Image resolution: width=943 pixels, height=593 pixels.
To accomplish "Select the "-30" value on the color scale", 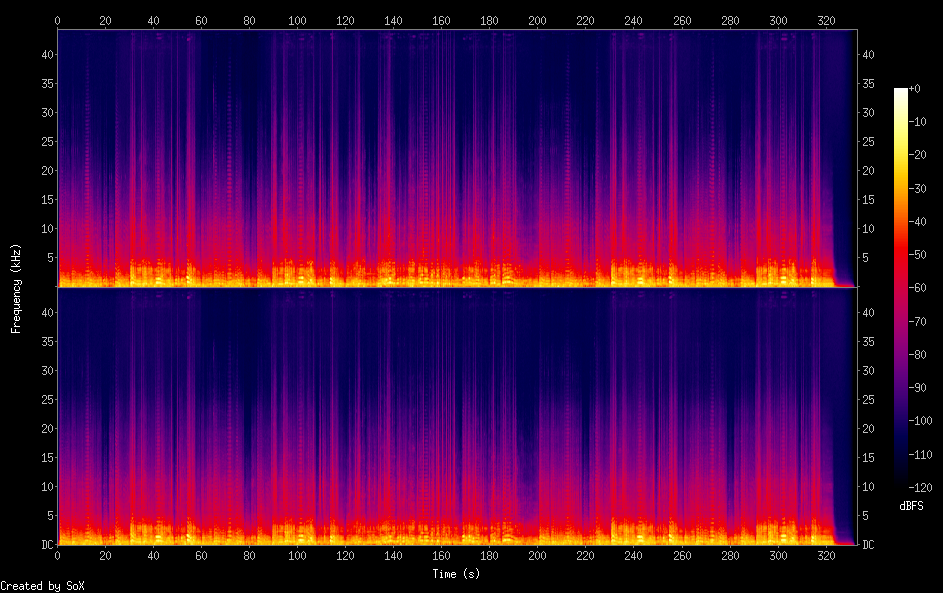I will pos(918,188).
